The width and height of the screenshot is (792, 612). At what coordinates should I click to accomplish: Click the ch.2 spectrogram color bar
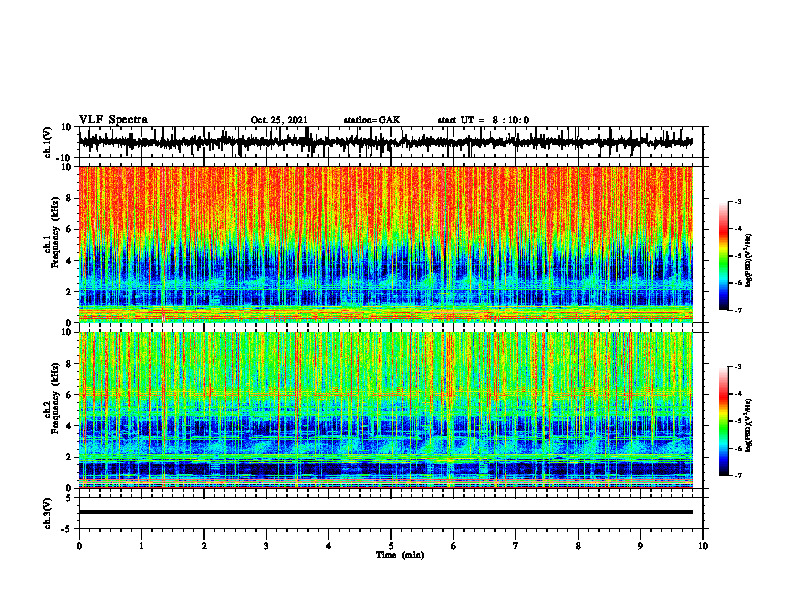point(723,421)
